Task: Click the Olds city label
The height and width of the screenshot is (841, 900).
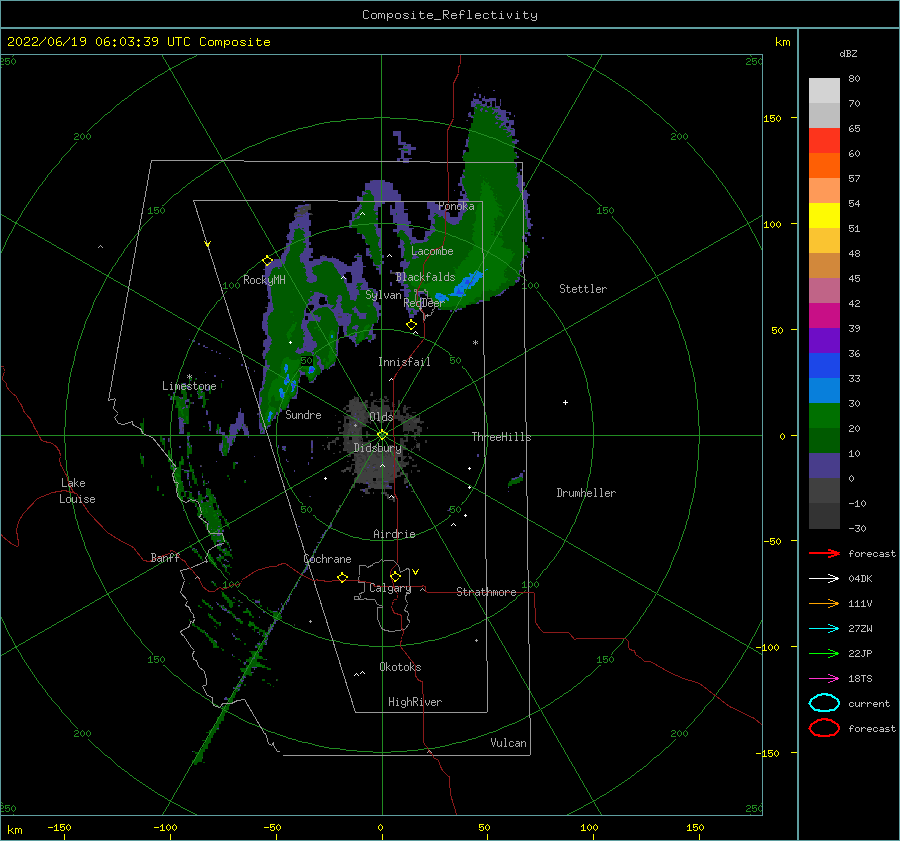Action: point(381,416)
